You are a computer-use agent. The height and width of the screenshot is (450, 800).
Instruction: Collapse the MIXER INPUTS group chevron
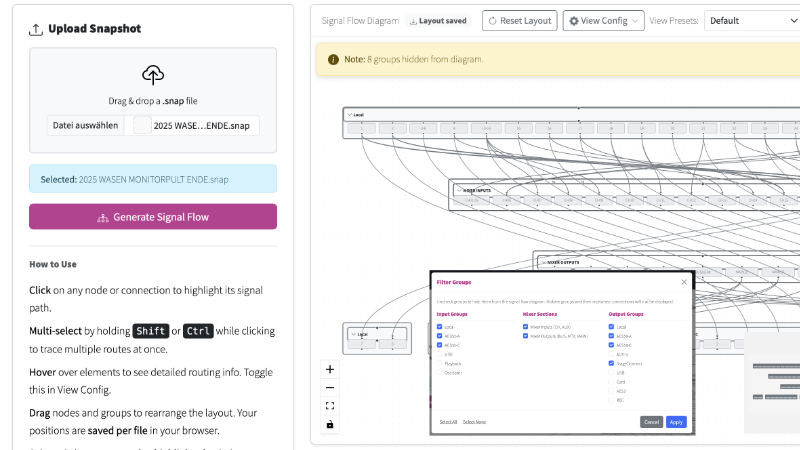459,190
